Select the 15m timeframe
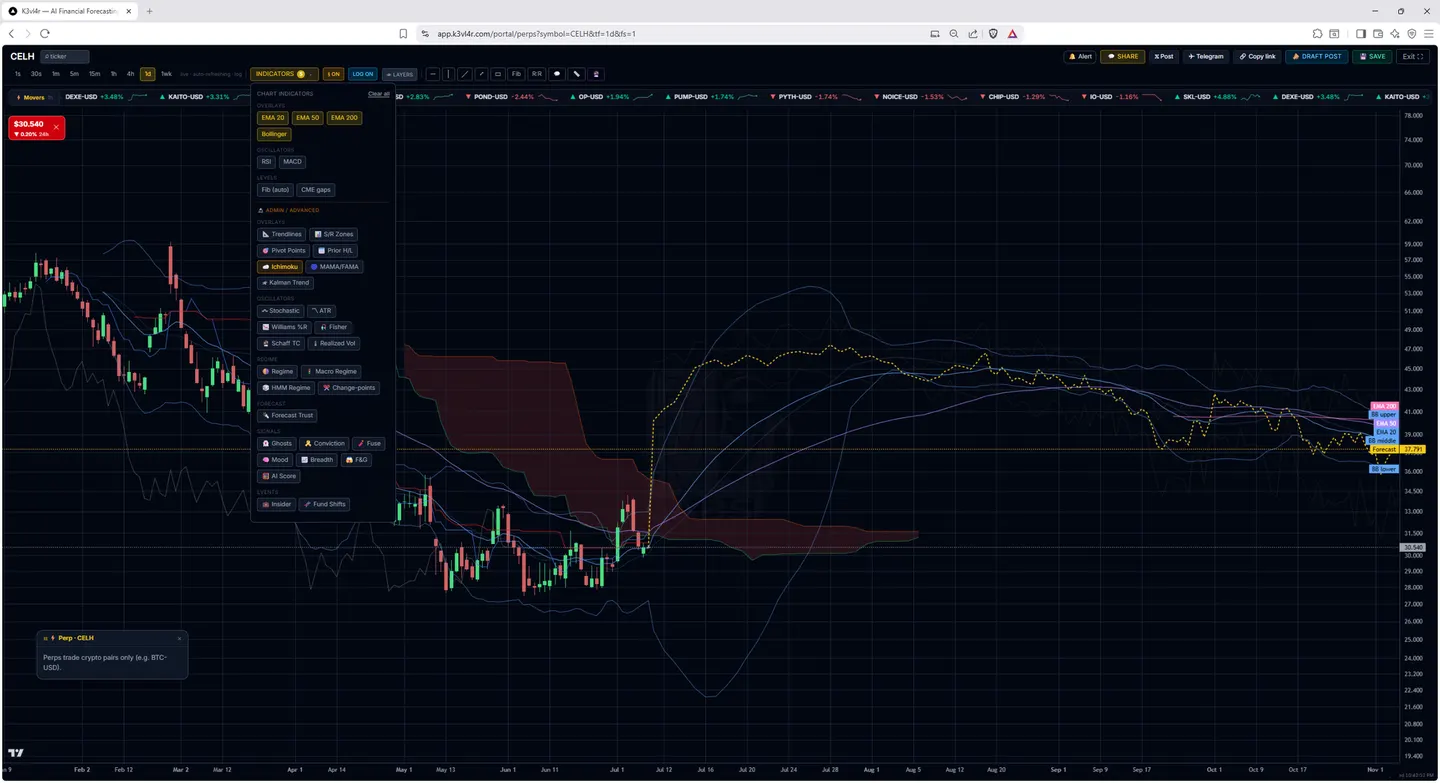The image size is (1440, 783). click(94, 74)
